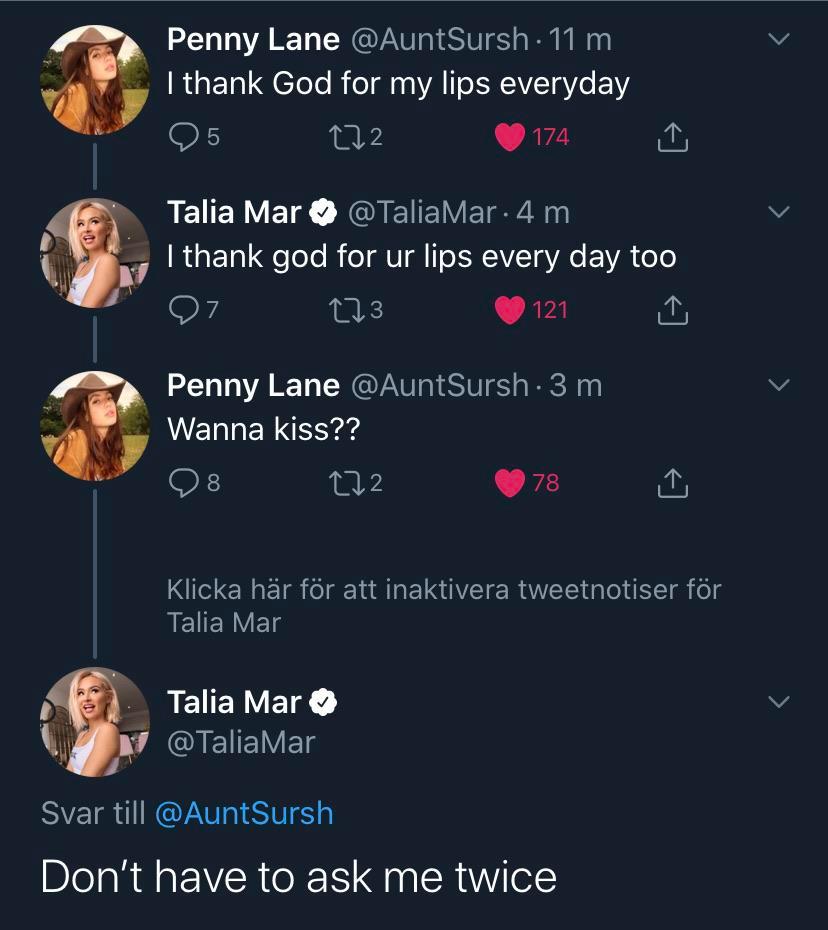Expand the menu chevron on Talia Mar's 4 m tweet
Image resolution: width=828 pixels, height=930 pixels.
pos(778,213)
